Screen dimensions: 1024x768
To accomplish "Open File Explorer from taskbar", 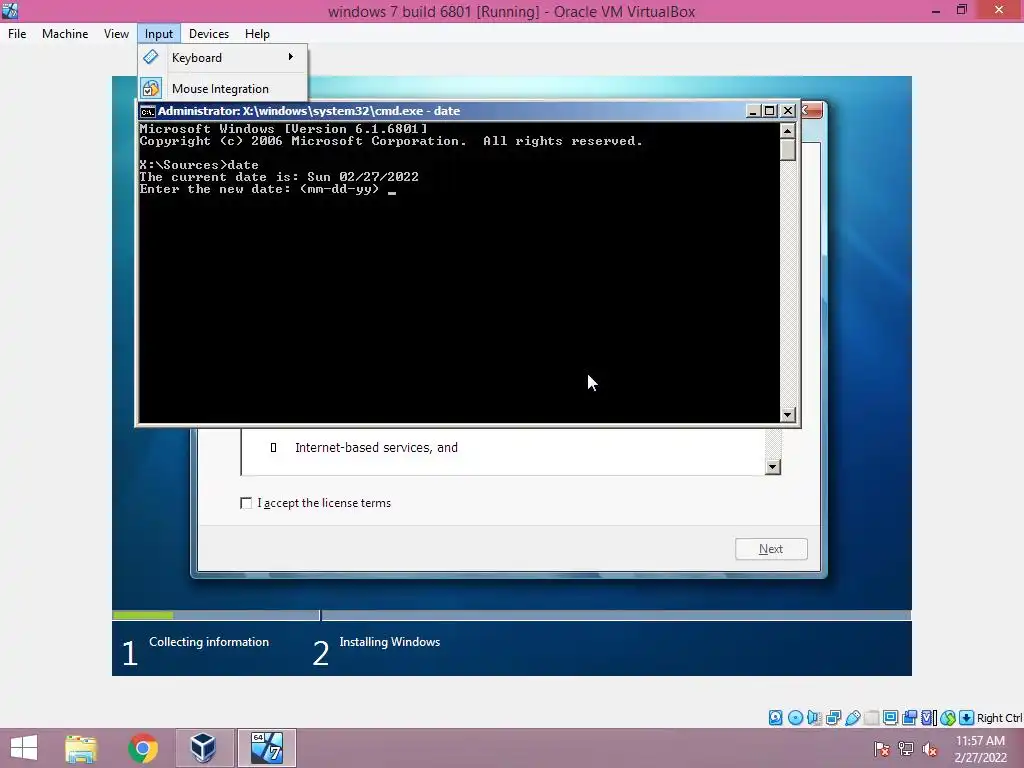I will [x=81, y=748].
